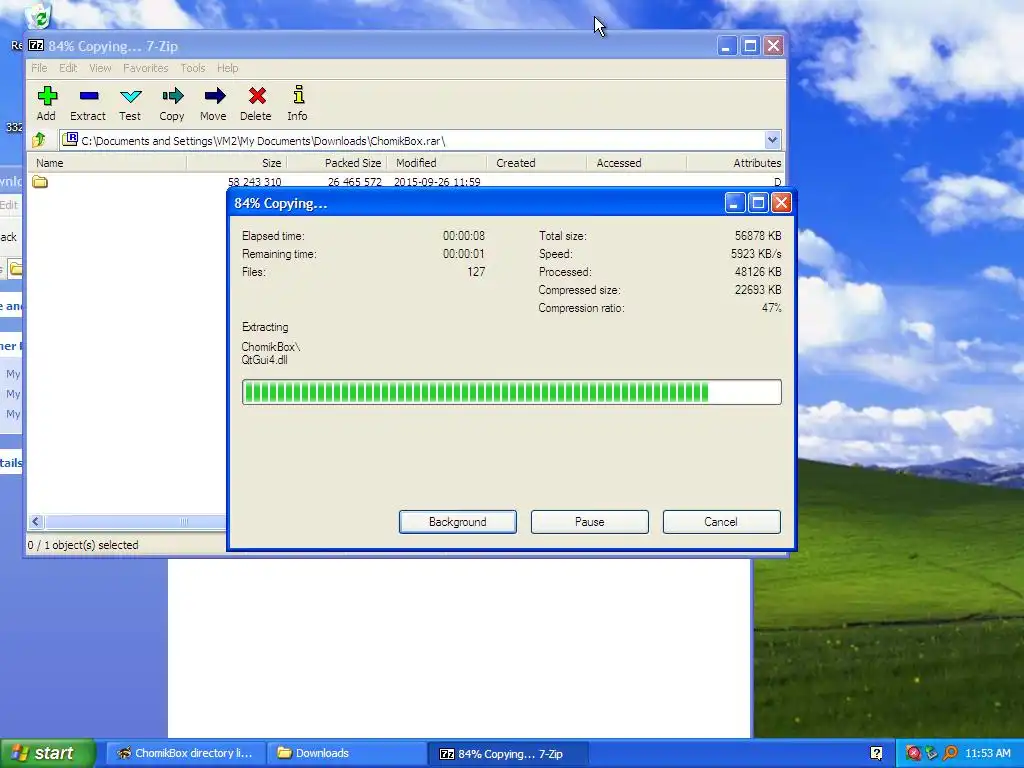Sort by Modified column header
The height and width of the screenshot is (768, 1024).
point(436,163)
